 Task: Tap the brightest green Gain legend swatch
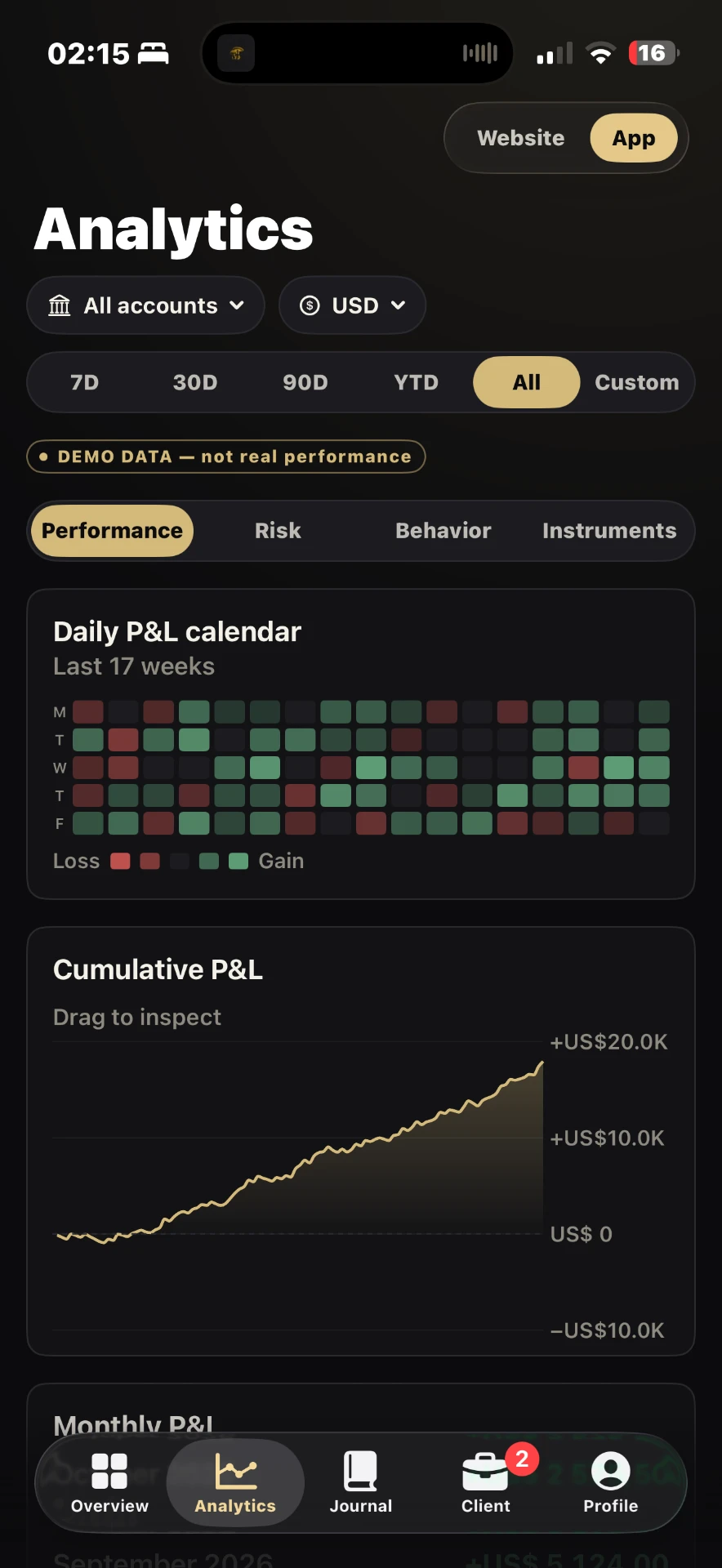(238, 861)
